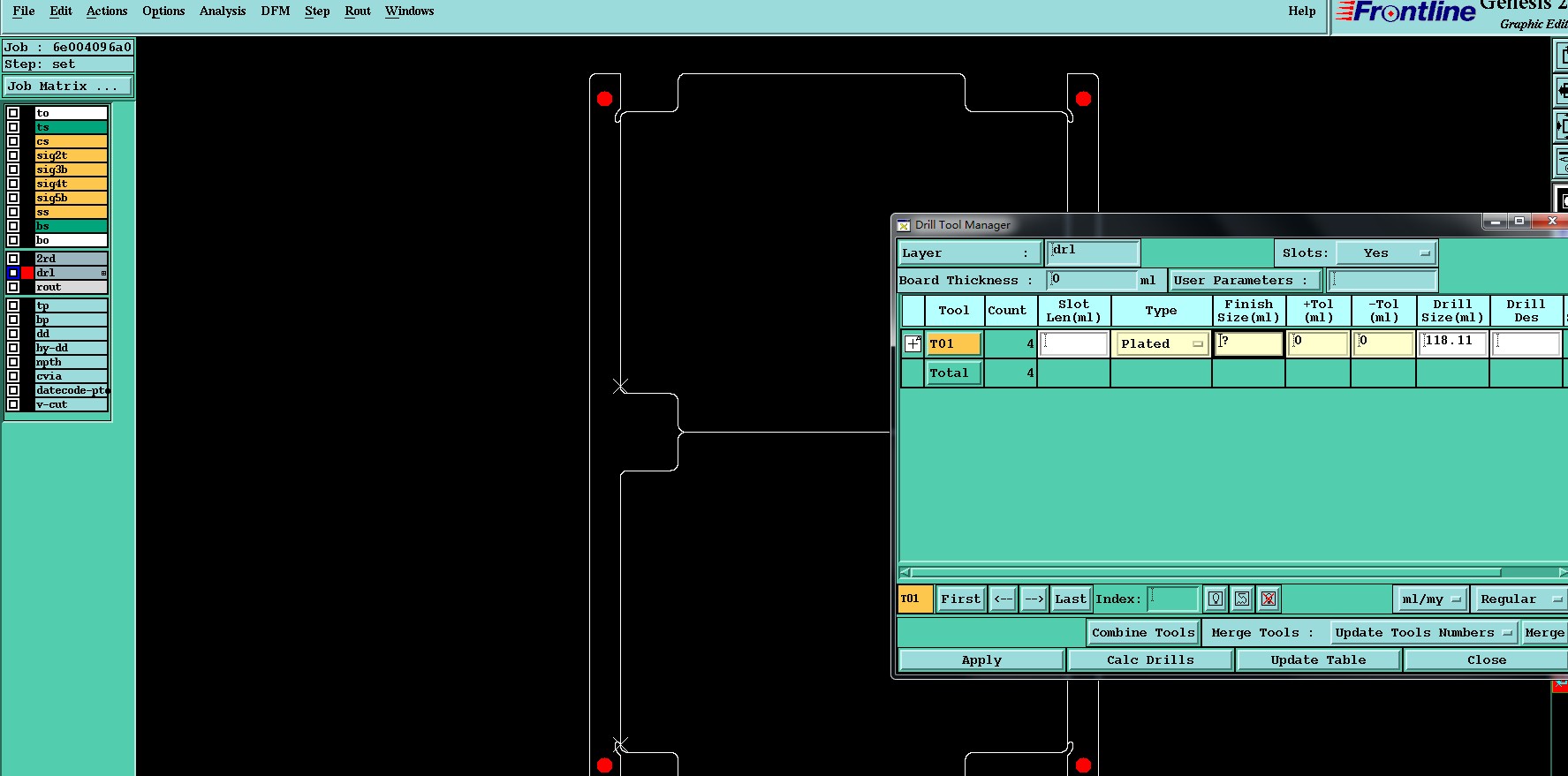The height and width of the screenshot is (776, 1568).
Task: Click the User Parameters button
Action: click(1246, 281)
